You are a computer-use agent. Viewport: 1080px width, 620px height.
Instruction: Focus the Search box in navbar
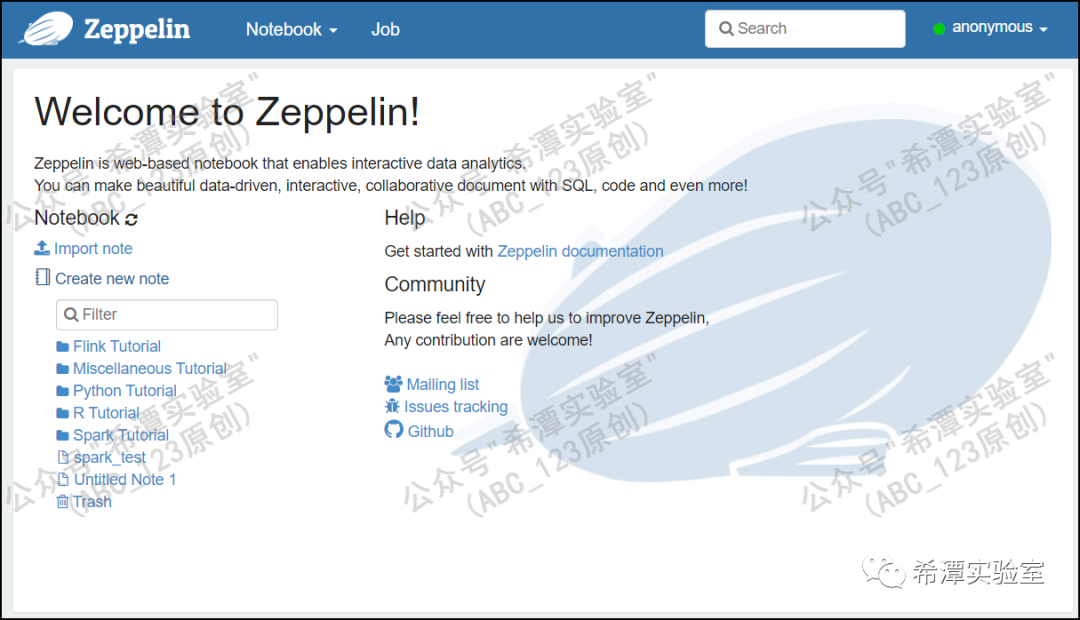804,28
